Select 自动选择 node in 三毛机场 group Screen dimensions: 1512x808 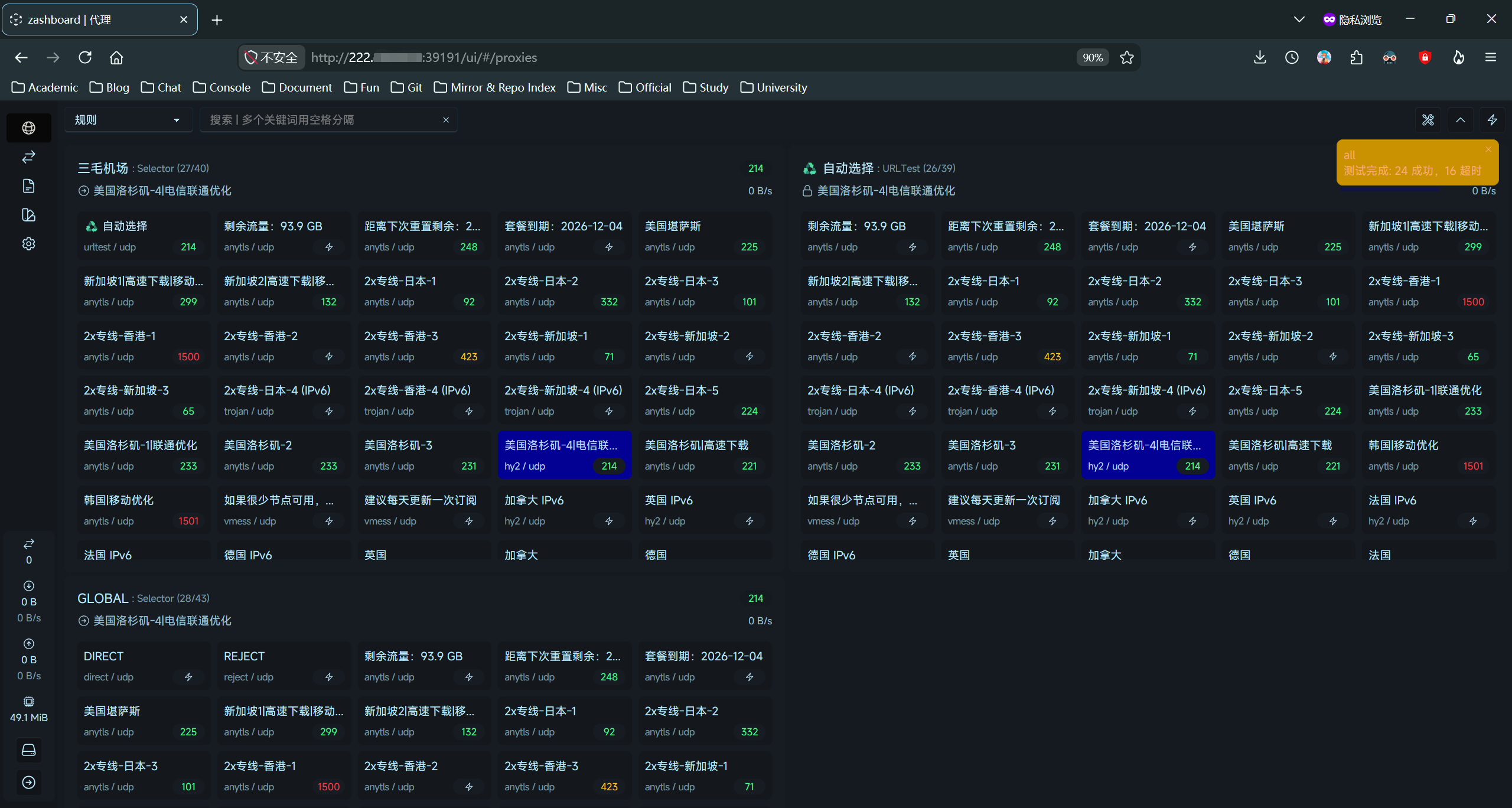tap(144, 236)
